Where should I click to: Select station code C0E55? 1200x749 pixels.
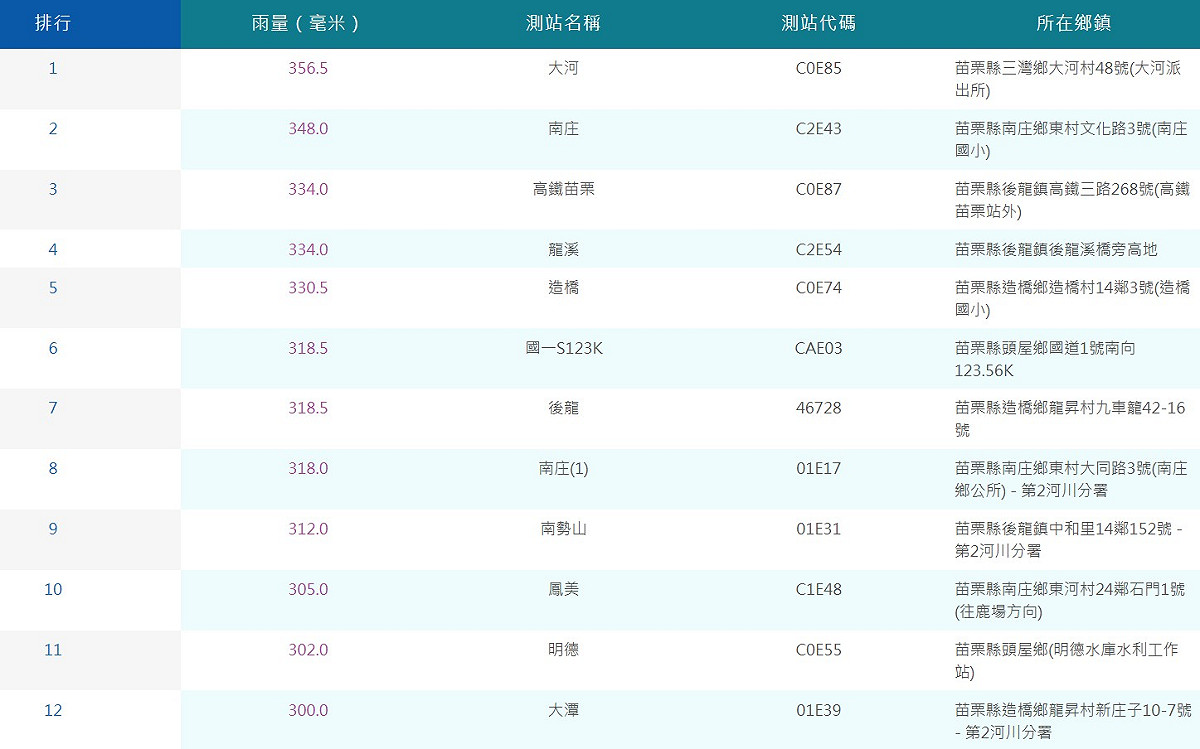click(819, 650)
